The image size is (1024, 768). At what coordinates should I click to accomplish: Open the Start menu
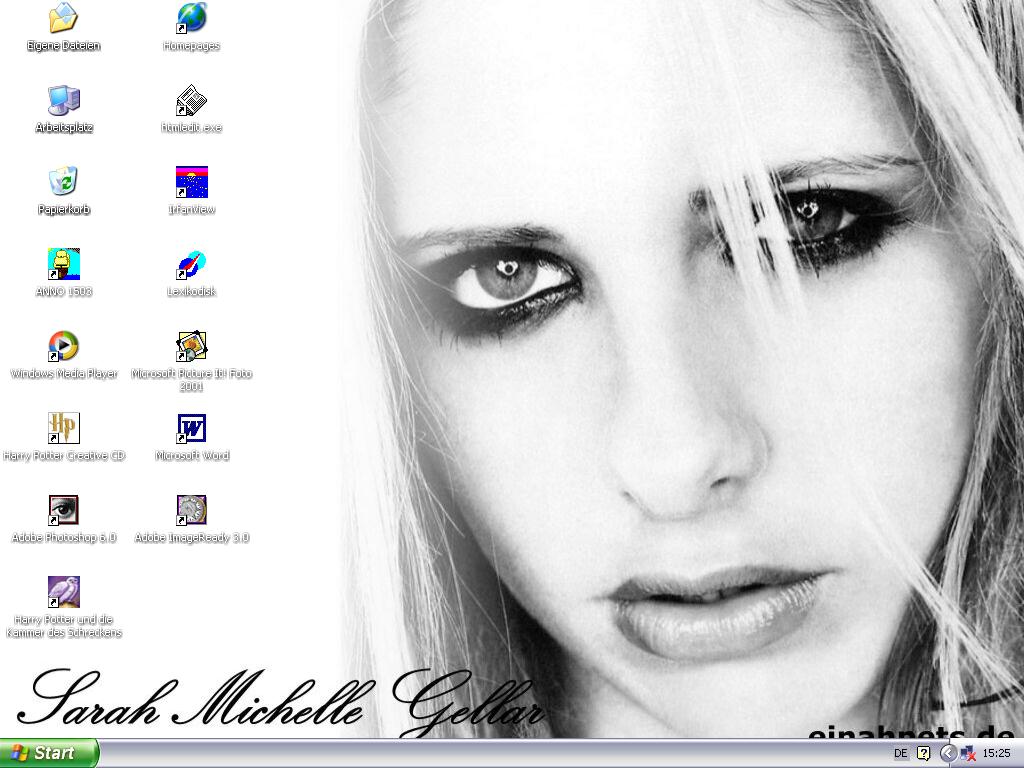pos(48,753)
